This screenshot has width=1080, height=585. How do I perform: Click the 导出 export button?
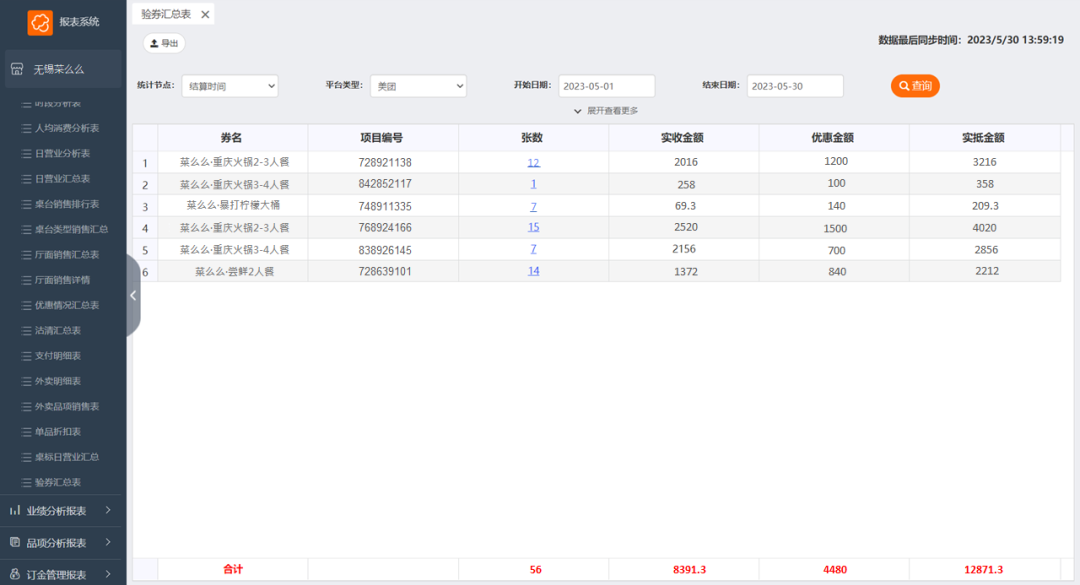[164, 43]
